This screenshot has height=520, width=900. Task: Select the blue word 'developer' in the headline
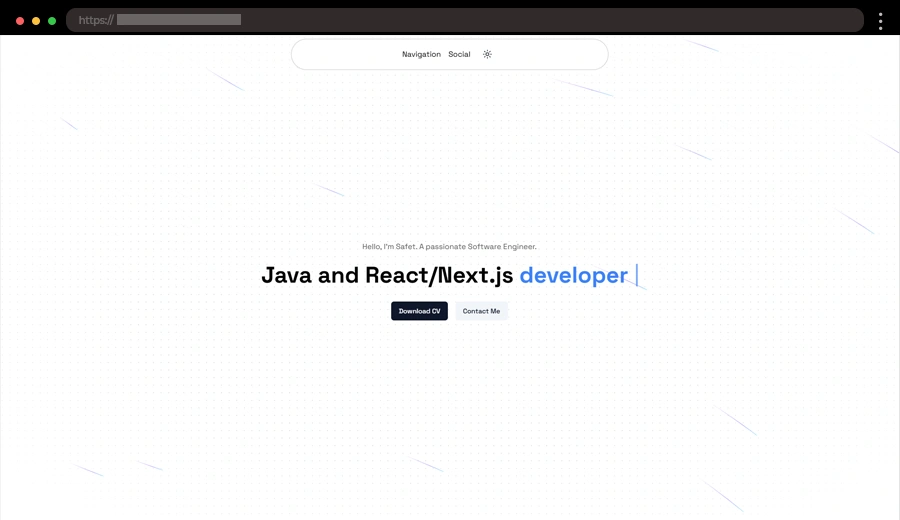pos(573,276)
